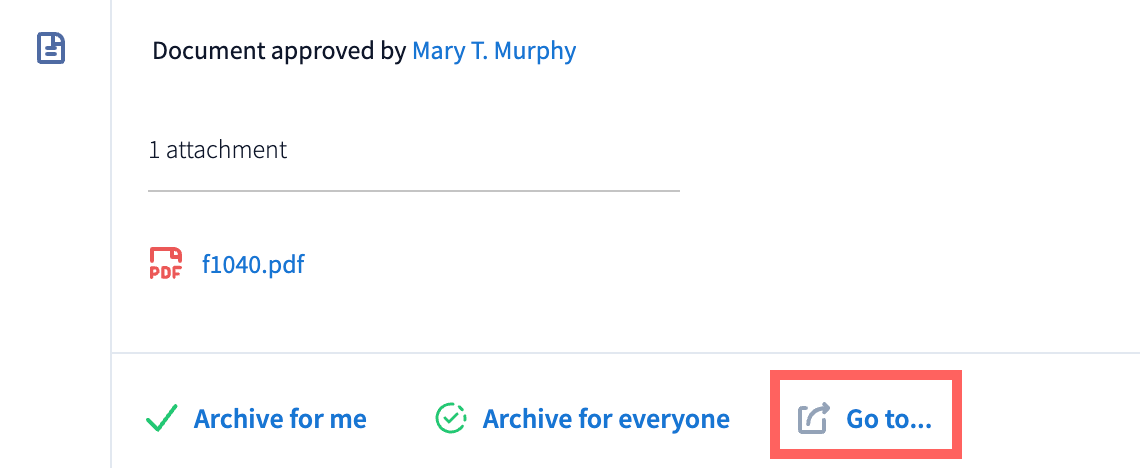The height and width of the screenshot is (468, 1140).
Task: Click the green checkmark beside Archive for me
Action: (x=162, y=418)
